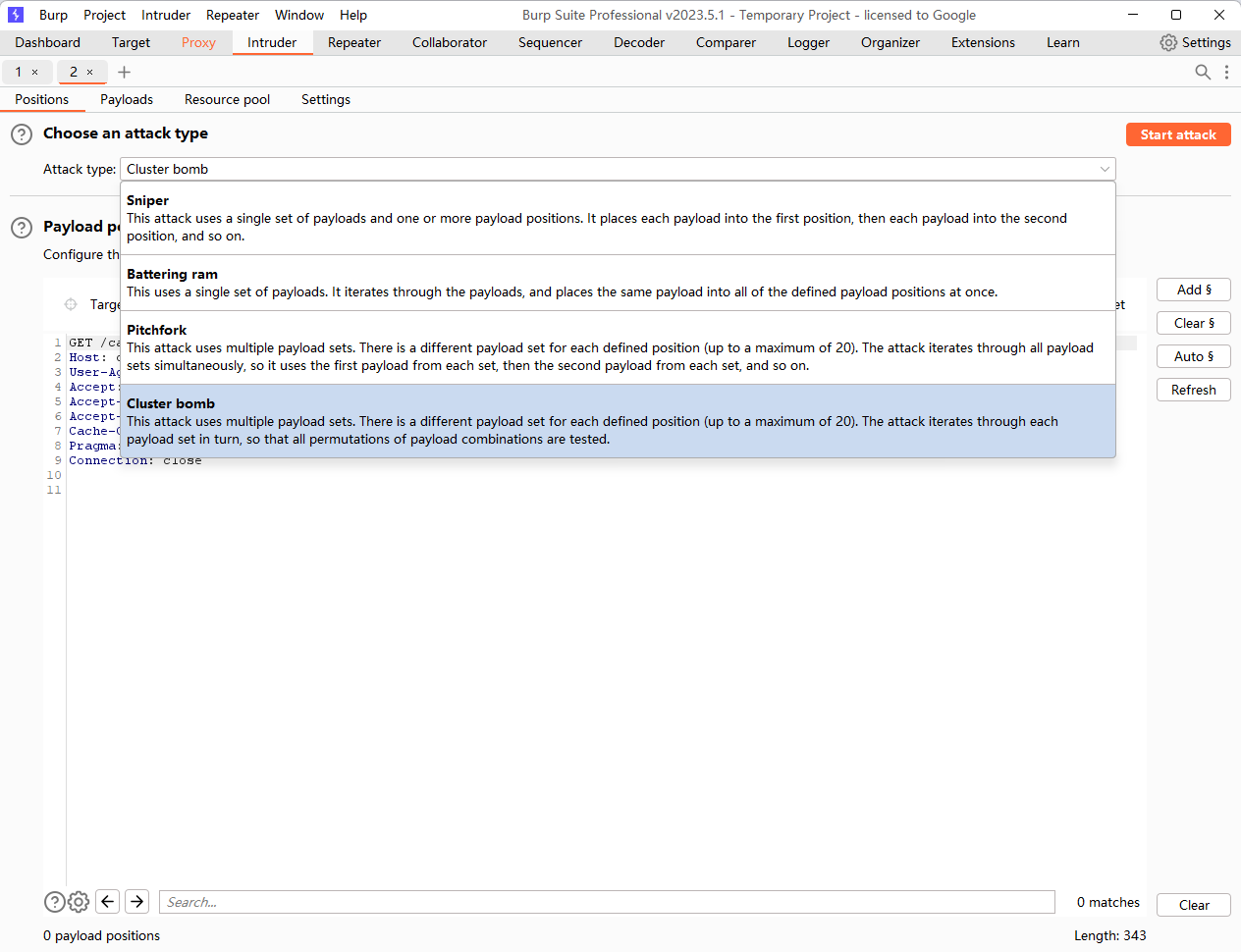Close Intruder tab 1
Screen dimensions: 1241x952
tap(35, 73)
